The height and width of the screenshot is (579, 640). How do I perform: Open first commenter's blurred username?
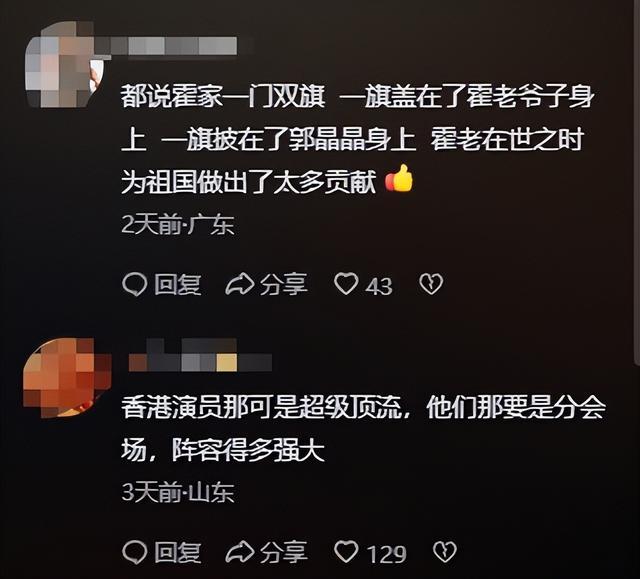pyautogui.click(x=169, y=46)
